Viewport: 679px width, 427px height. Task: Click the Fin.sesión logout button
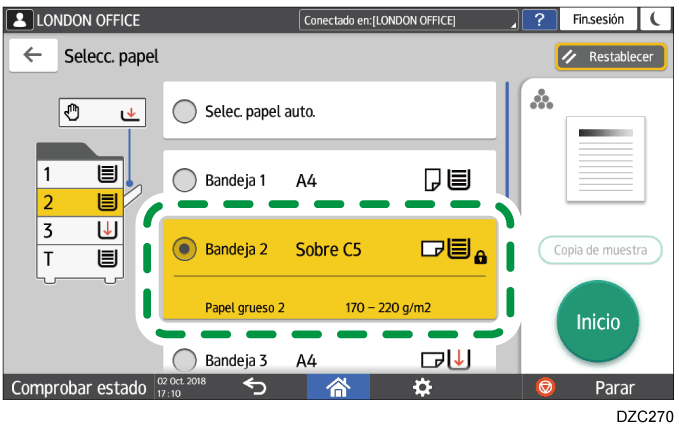pos(596,20)
